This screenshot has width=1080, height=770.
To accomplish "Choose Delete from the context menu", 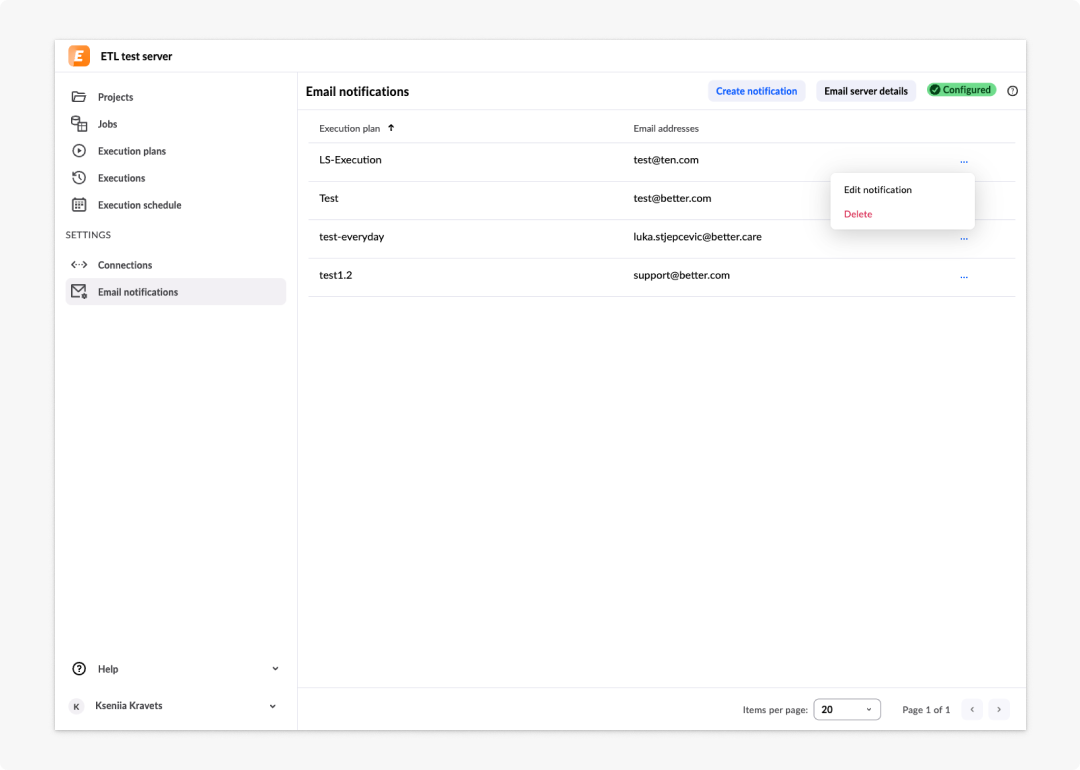I will coord(858,214).
